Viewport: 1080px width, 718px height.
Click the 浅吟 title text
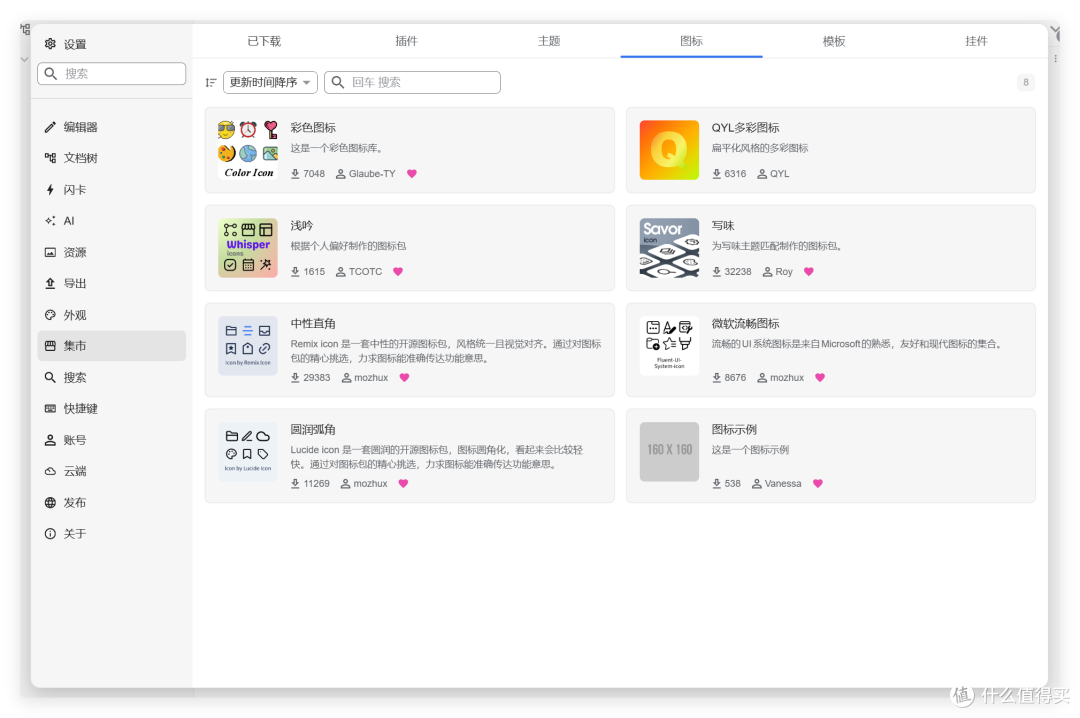[x=302, y=225]
